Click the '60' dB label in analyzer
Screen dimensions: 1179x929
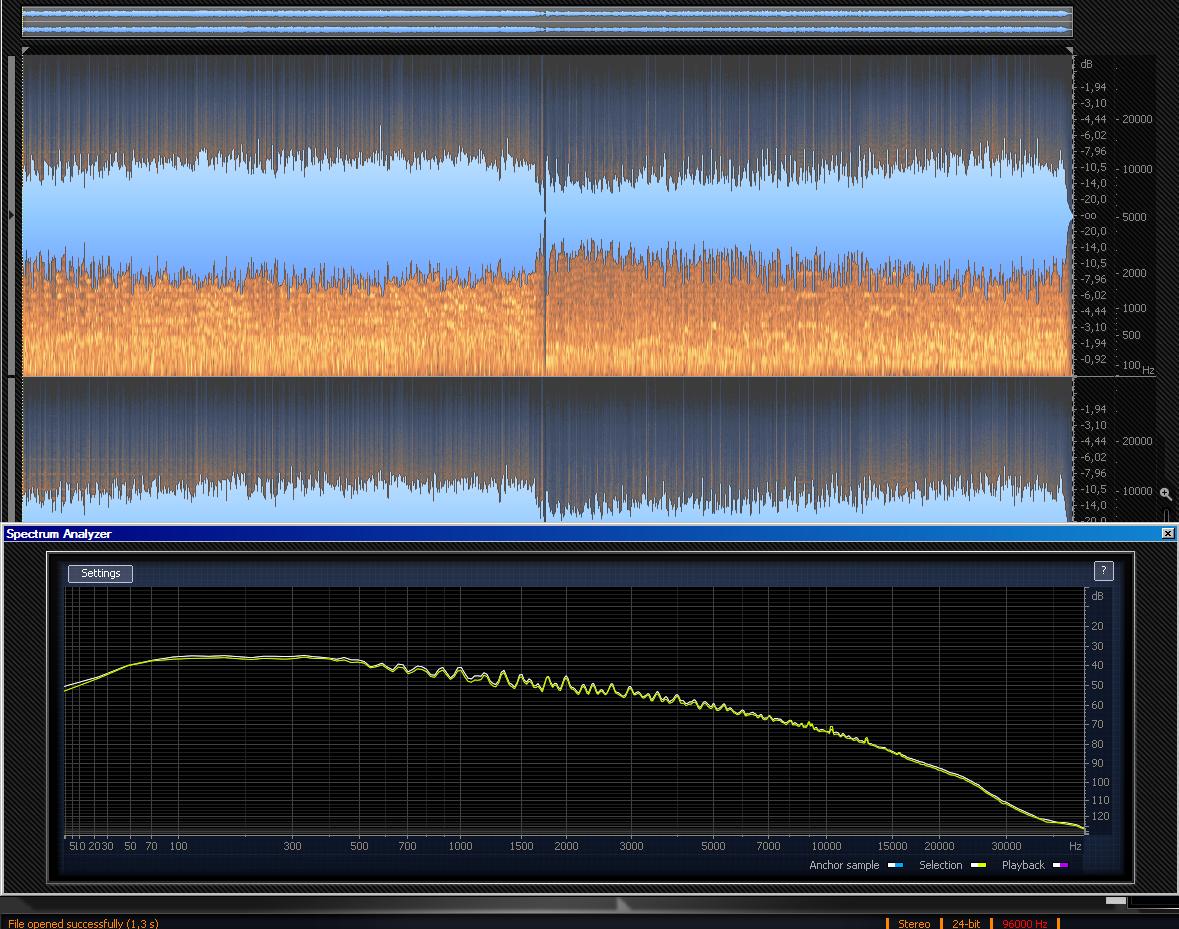point(1097,705)
